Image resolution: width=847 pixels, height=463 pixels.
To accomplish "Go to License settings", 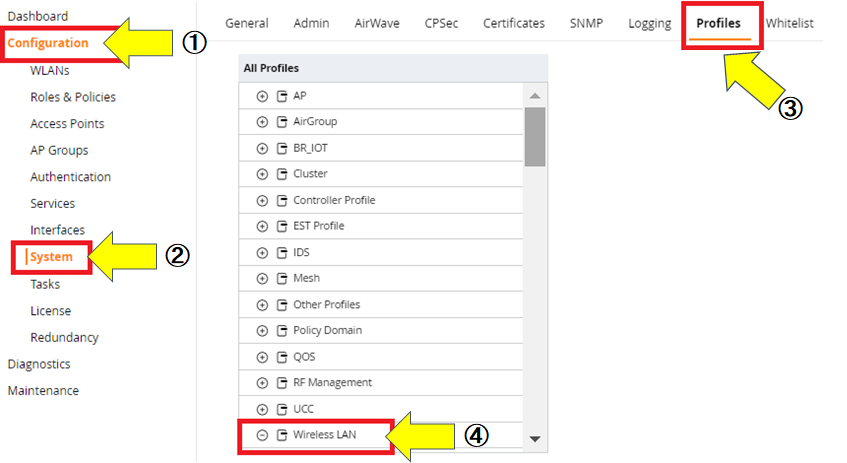I will [50, 311].
